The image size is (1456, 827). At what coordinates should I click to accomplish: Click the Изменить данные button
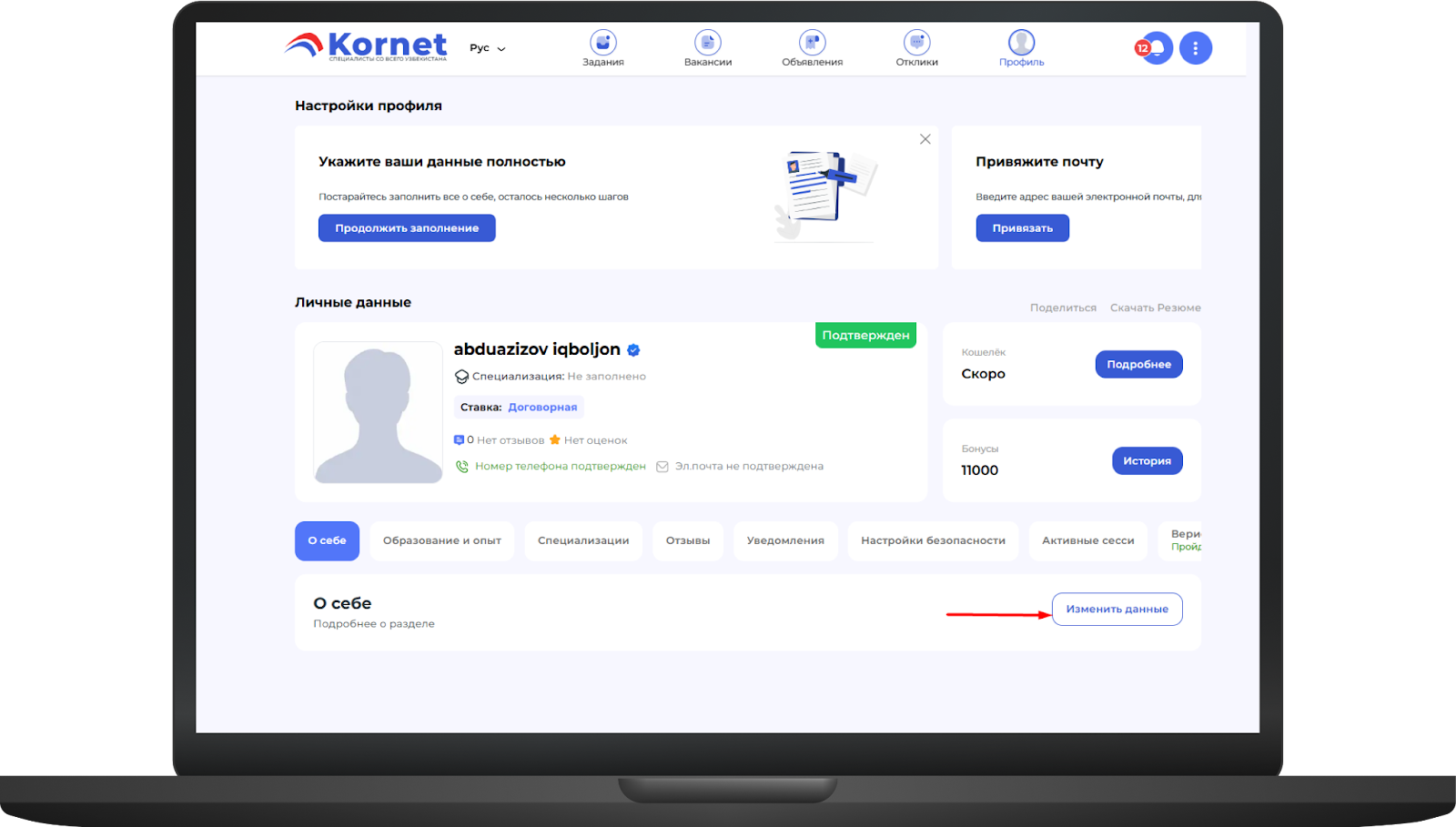point(1117,610)
